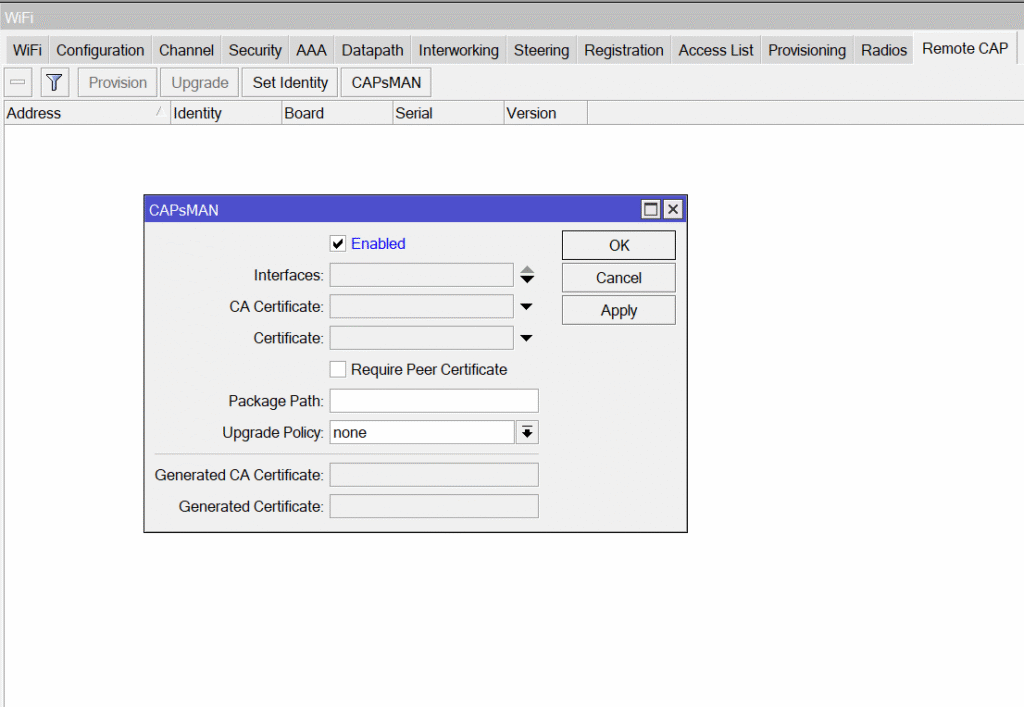Open the Interworking tab
The height and width of the screenshot is (707, 1024).
coord(458,50)
